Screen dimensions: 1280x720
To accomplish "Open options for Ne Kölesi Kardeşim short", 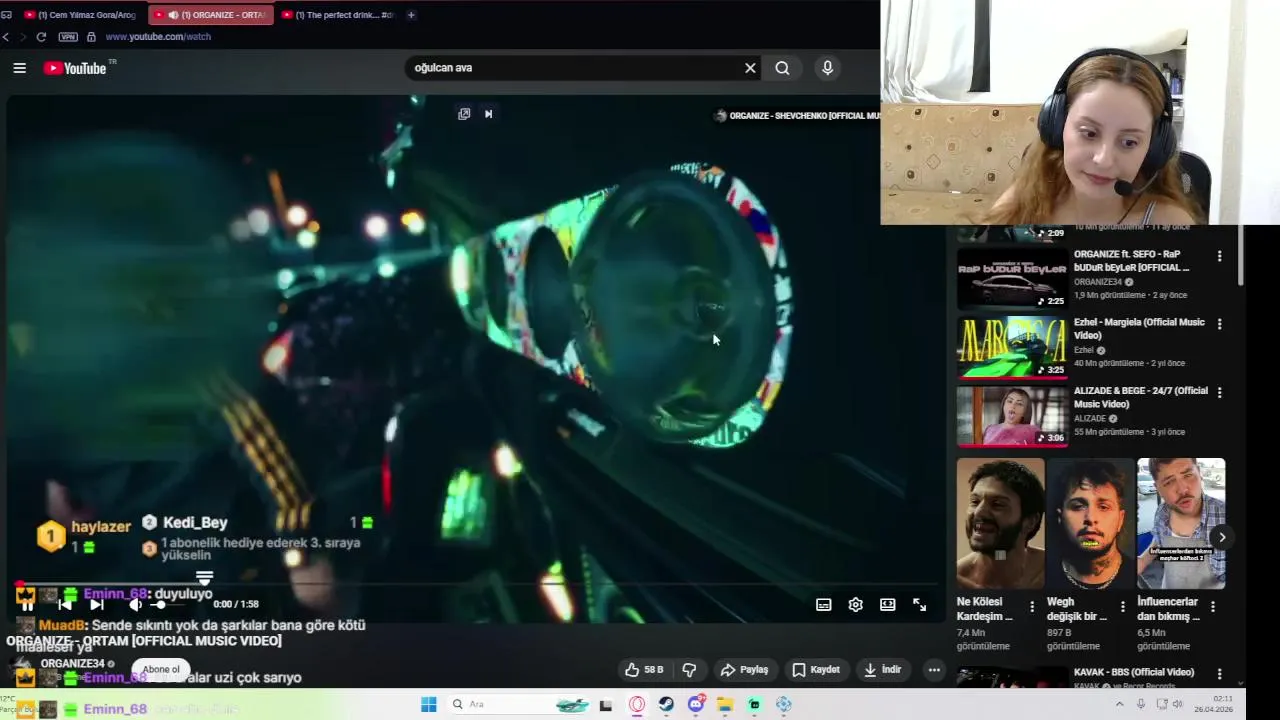I will pos(1032,606).
